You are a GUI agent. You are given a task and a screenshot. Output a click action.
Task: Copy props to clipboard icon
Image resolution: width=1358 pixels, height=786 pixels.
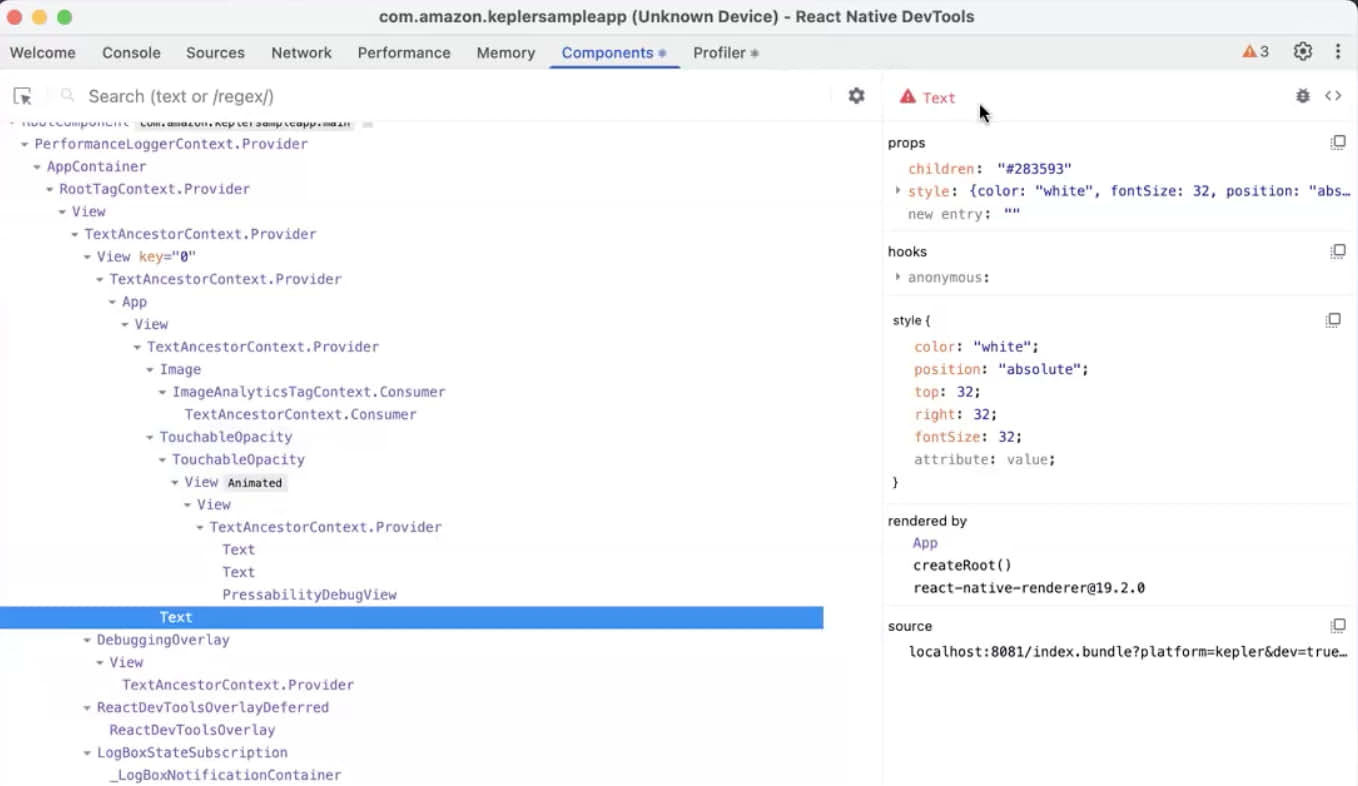coord(1337,143)
